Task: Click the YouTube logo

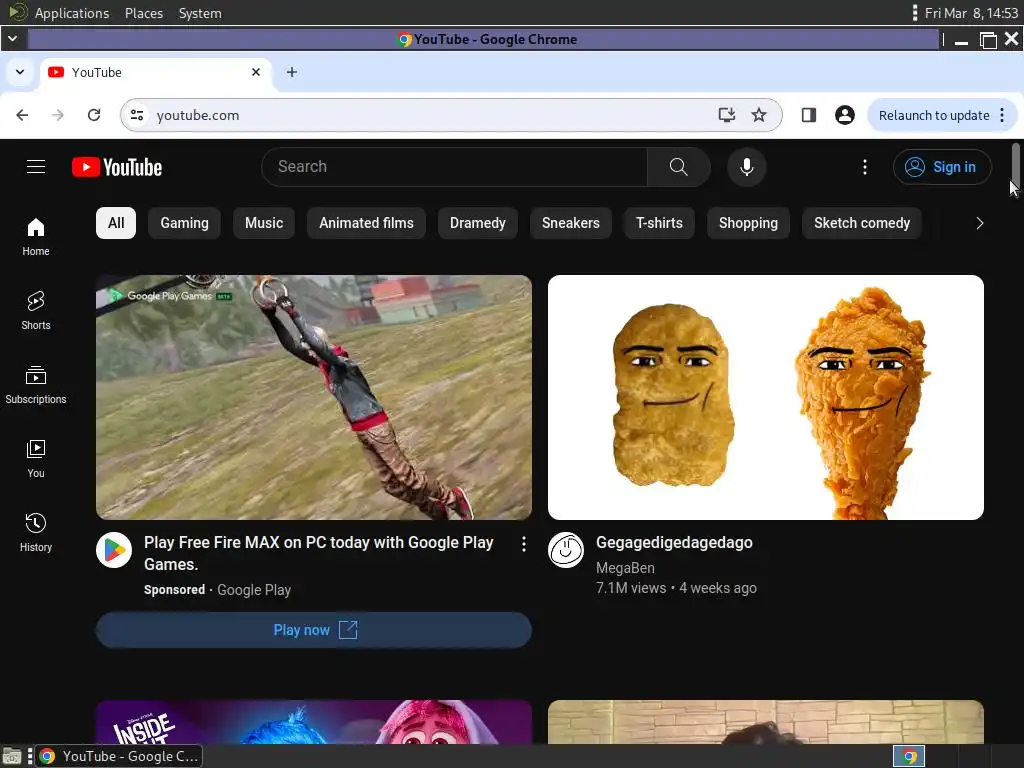Action: tap(117, 167)
